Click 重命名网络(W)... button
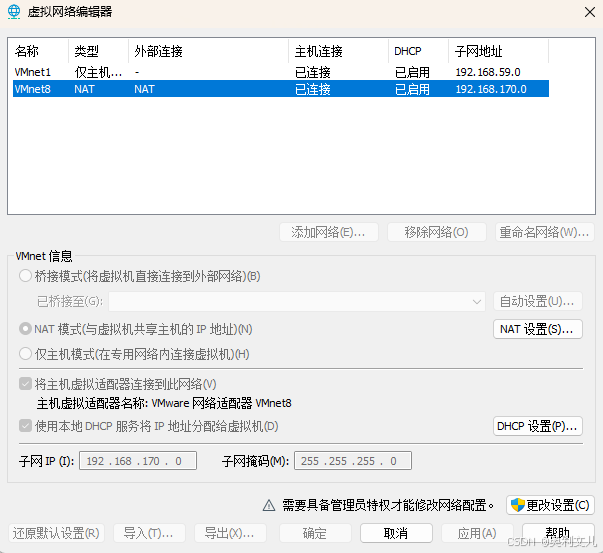 click(545, 232)
